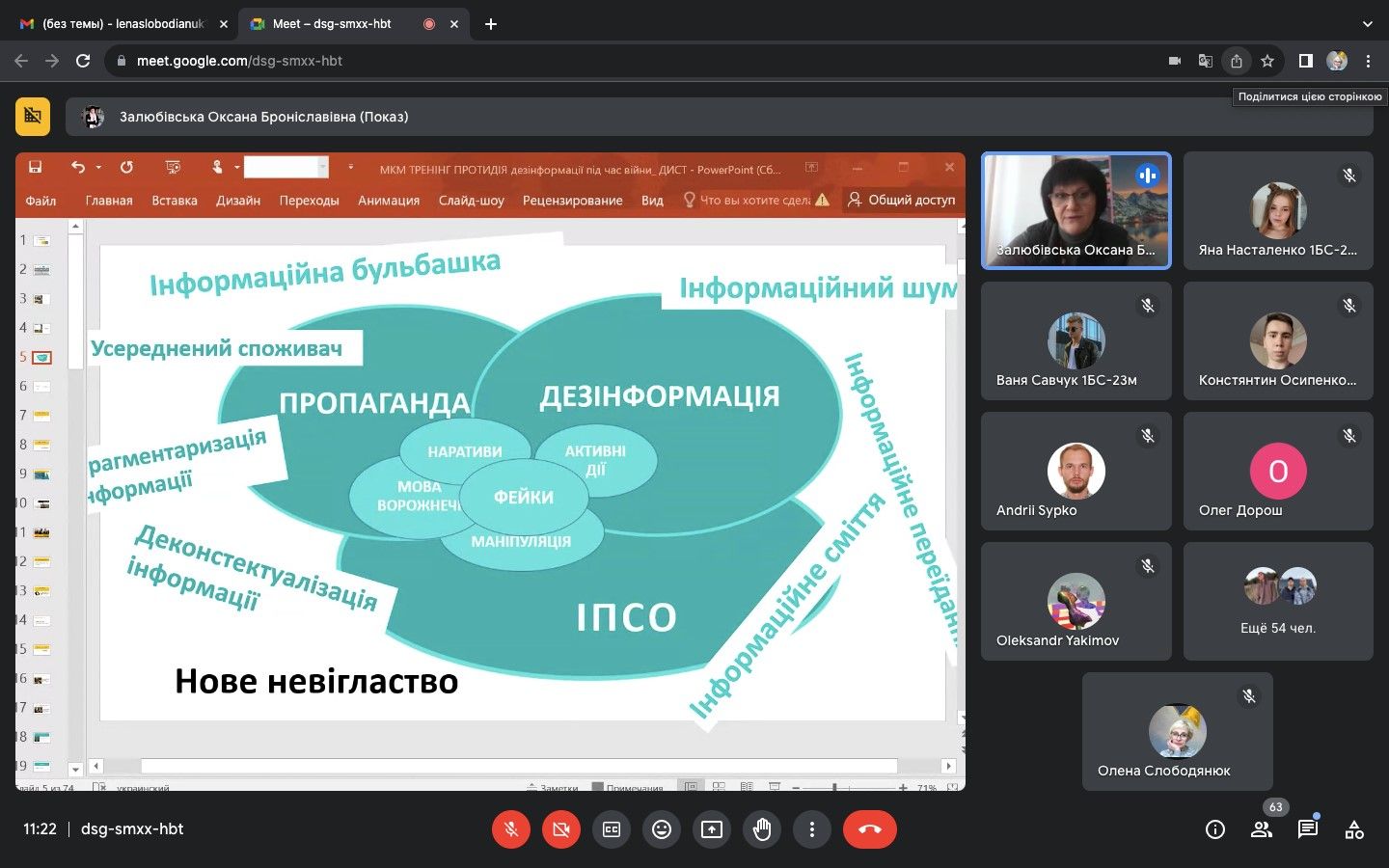Screen dimensions: 1389x868
Task: Open Chrome three-dot menu
Action: (1368, 61)
